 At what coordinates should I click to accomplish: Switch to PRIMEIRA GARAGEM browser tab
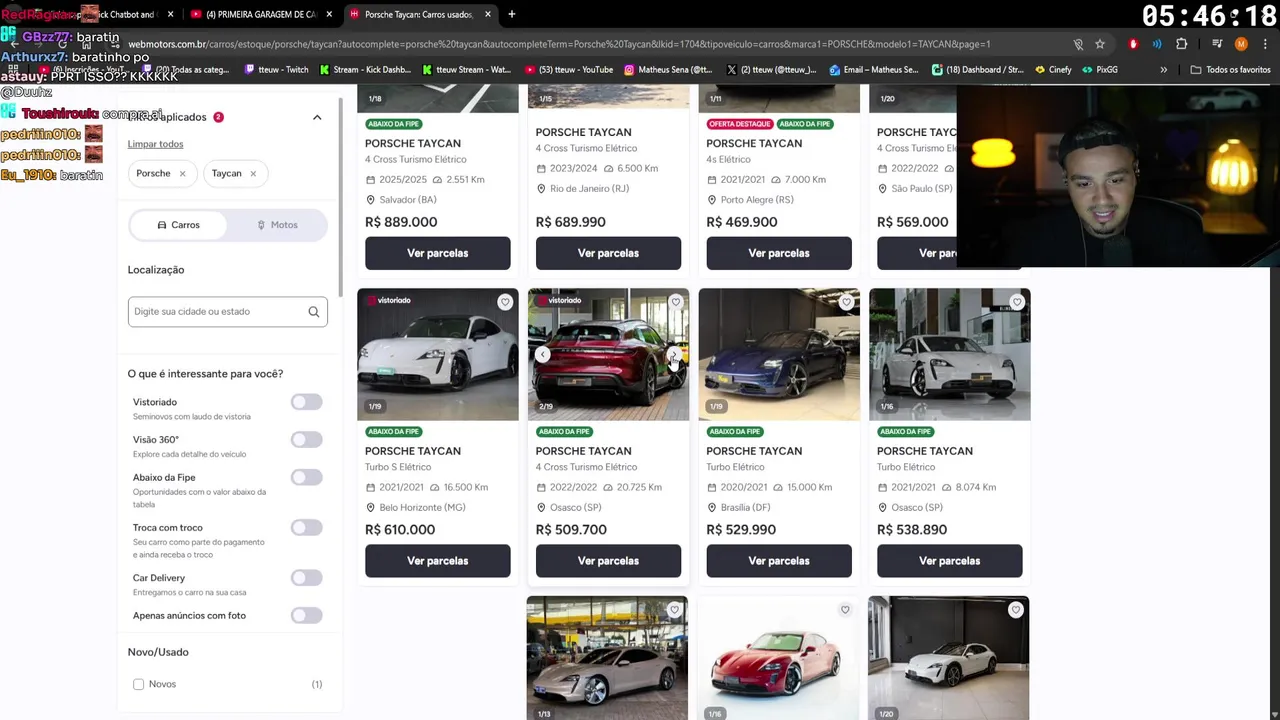pos(262,14)
